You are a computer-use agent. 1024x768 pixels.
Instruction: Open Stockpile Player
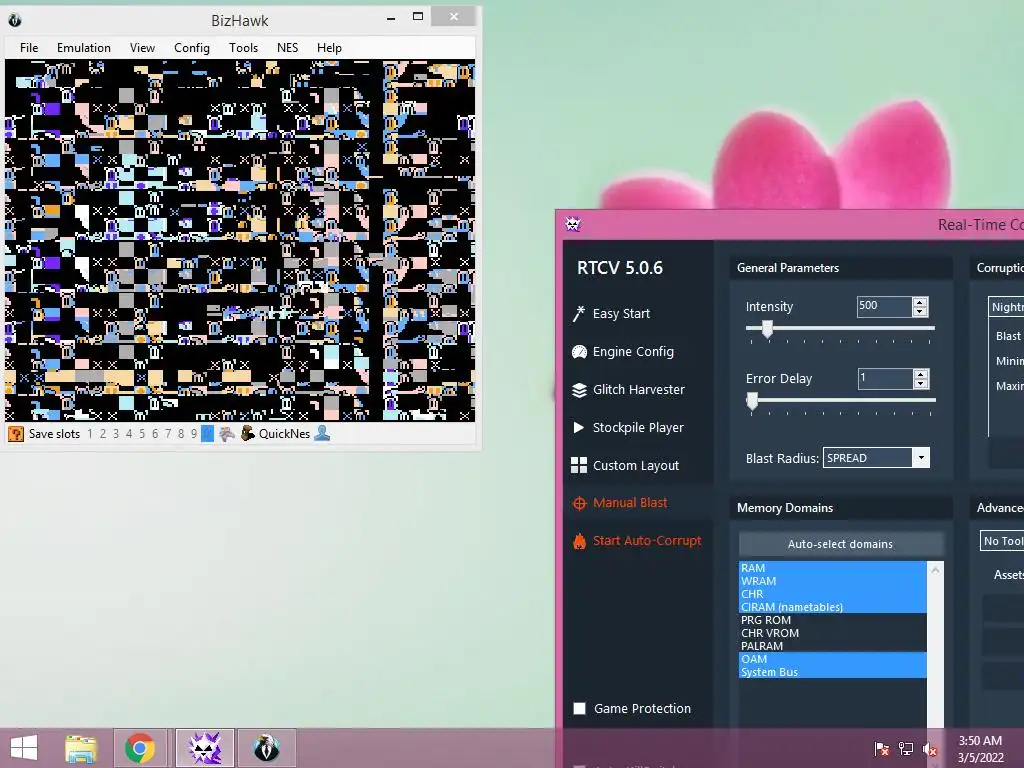628,427
